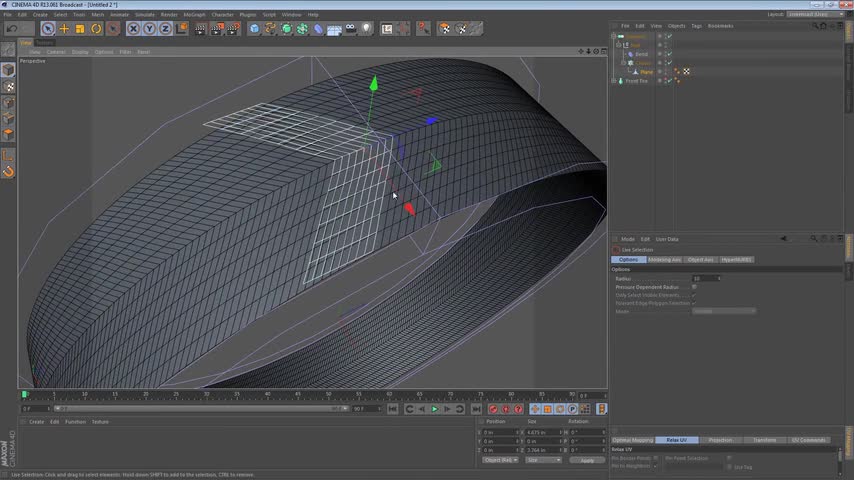The width and height of the screenshot is (854, 480).
Task: Choose the Rotate tool icon
Action: (96, 29)
